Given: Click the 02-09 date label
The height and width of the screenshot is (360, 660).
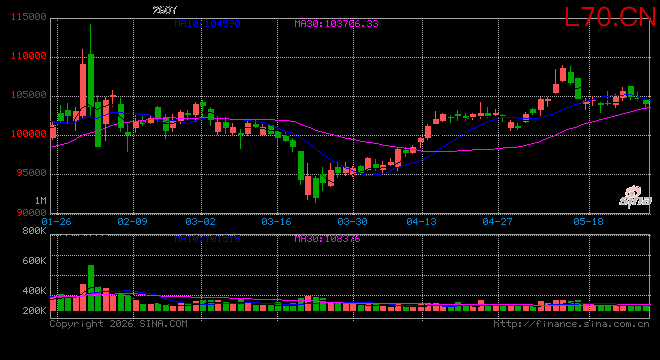Looking at the screenshot, I should pyautogui.click(x=133, y=221).
